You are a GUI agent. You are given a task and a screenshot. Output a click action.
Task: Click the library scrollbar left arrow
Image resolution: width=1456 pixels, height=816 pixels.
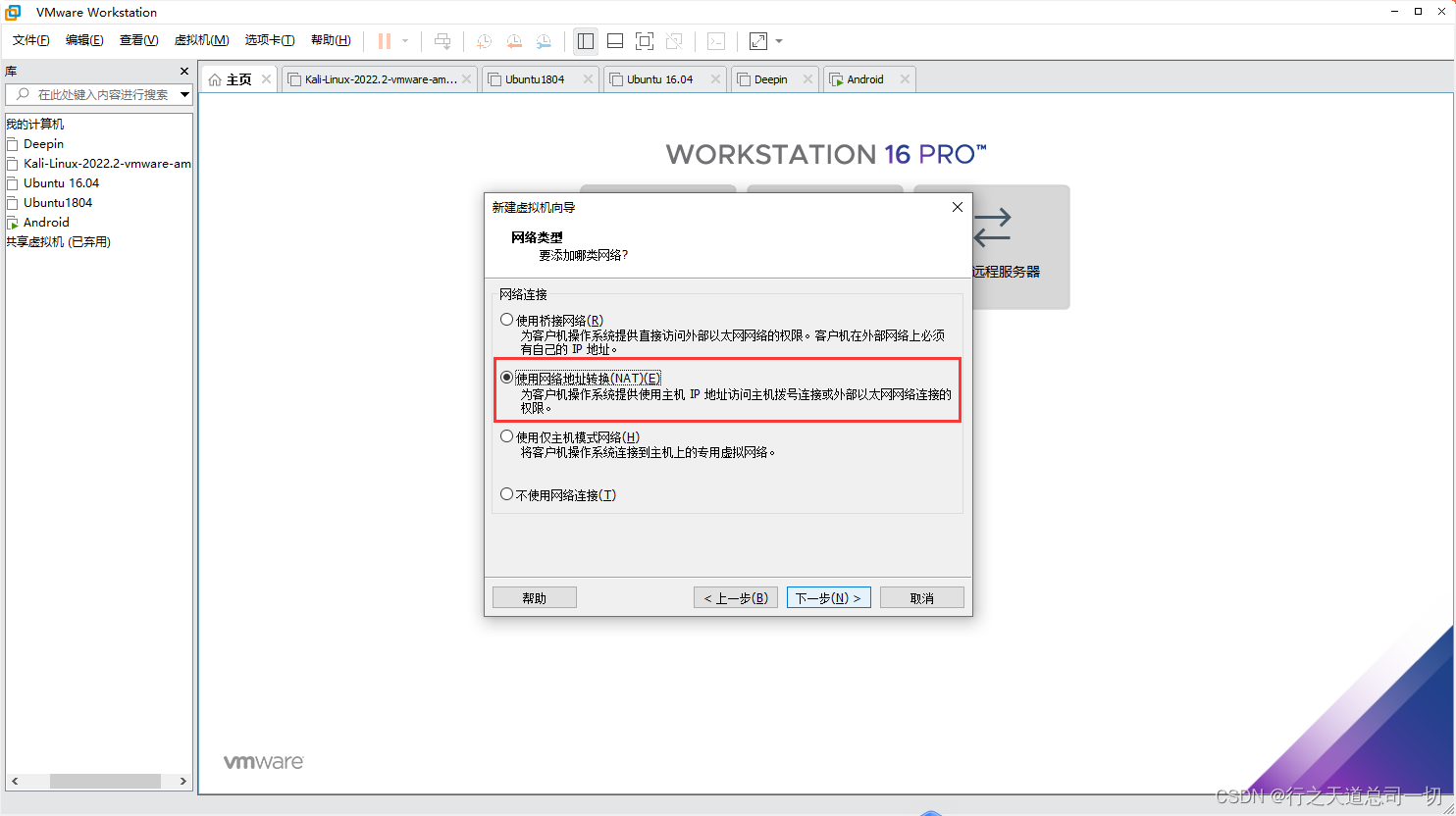coord(14,781)
